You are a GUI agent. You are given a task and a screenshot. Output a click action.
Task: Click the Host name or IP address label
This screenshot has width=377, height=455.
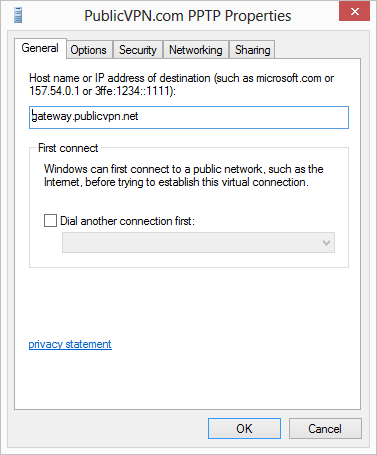[x=181, y=84]
